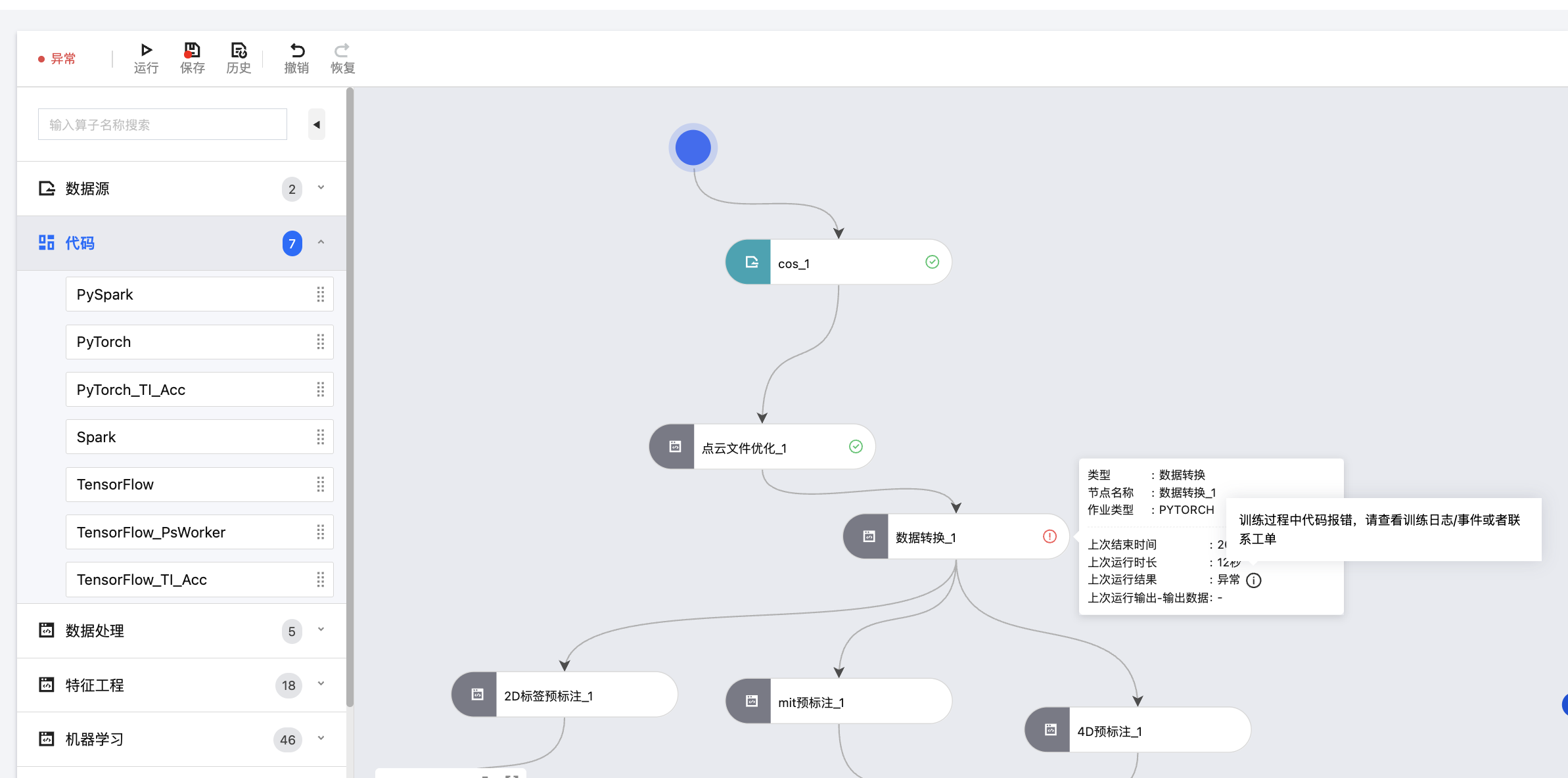Click the Save (保存) icon
The image size is (1568, 778).
(x=192, y=51)
